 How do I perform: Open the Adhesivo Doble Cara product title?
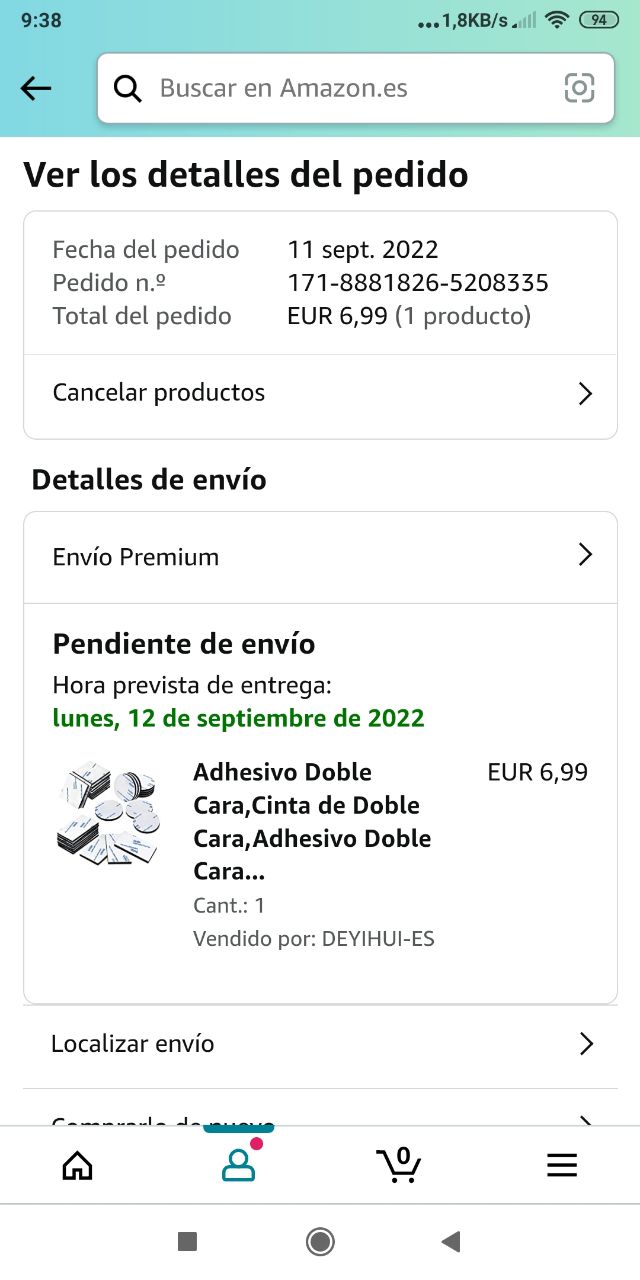point(312,821)
